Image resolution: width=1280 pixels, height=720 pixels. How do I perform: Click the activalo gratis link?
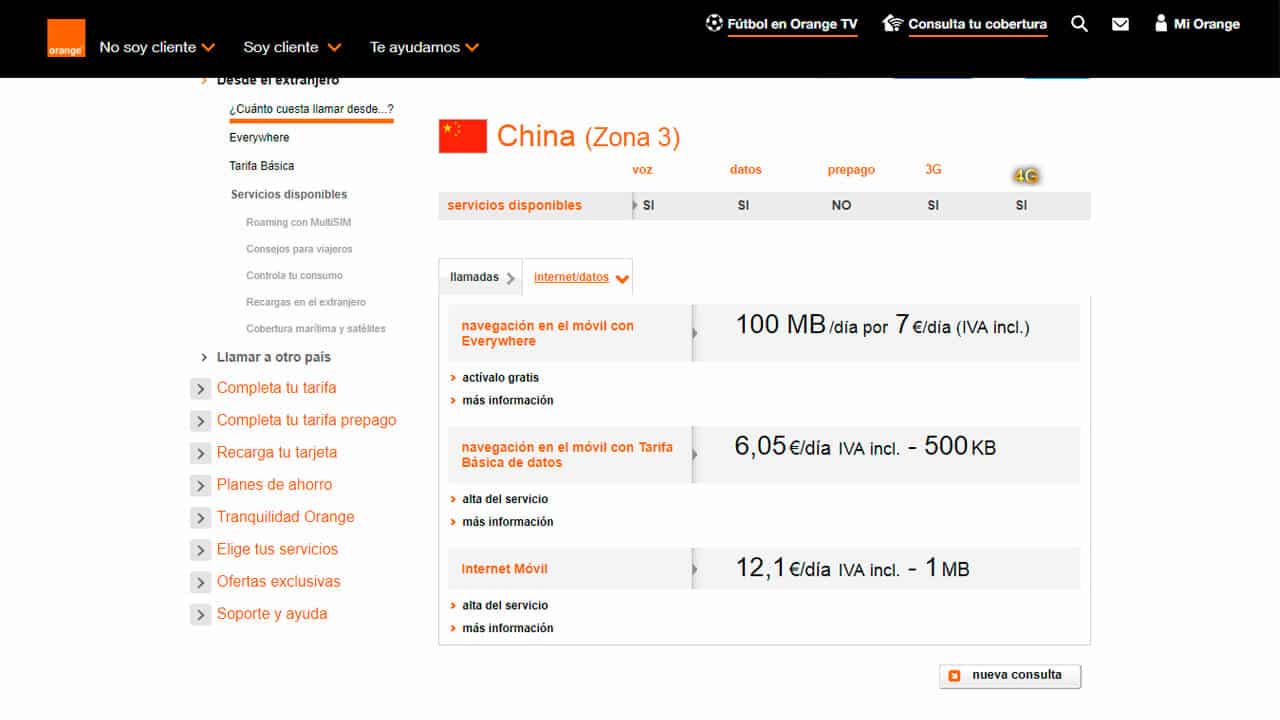[x=500, y=378]
